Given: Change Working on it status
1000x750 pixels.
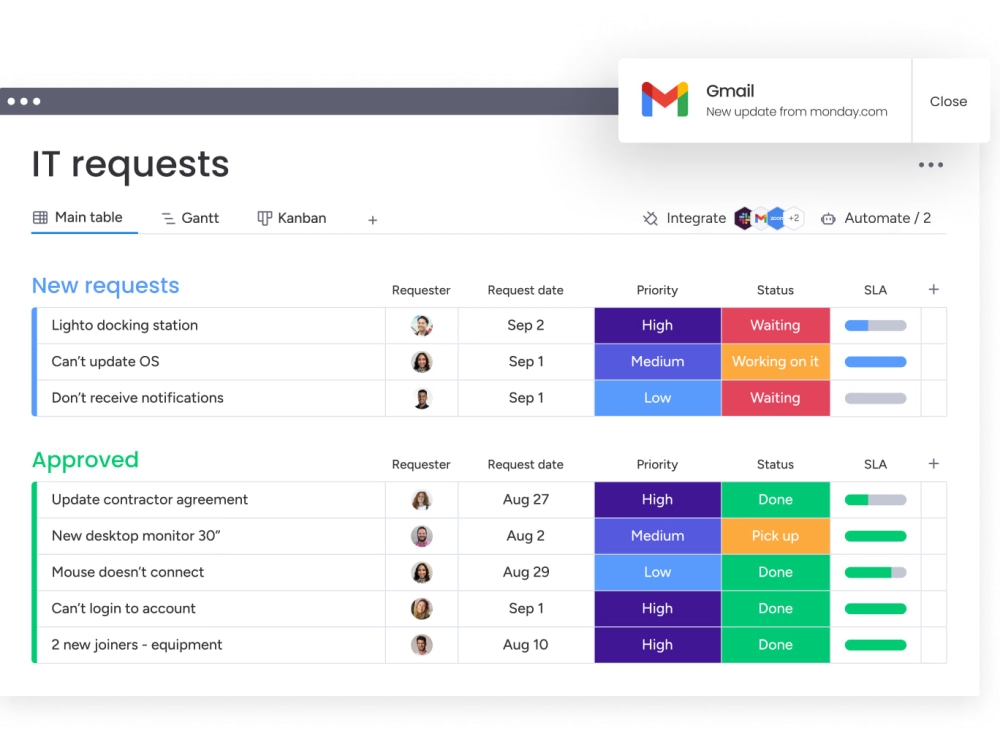Looking at the screenshot, I should click(776, 362).
